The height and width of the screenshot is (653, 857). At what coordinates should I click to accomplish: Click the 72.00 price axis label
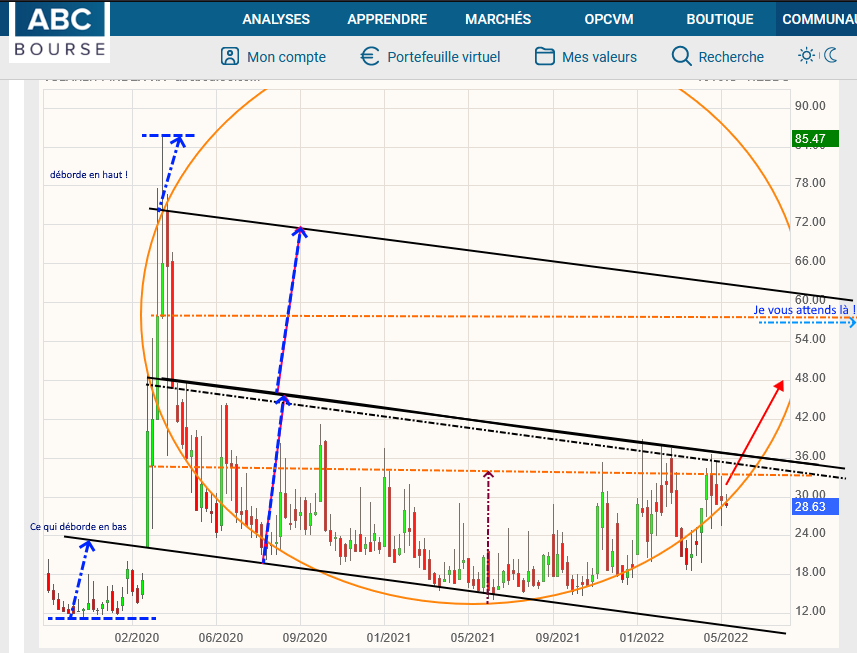810,222
